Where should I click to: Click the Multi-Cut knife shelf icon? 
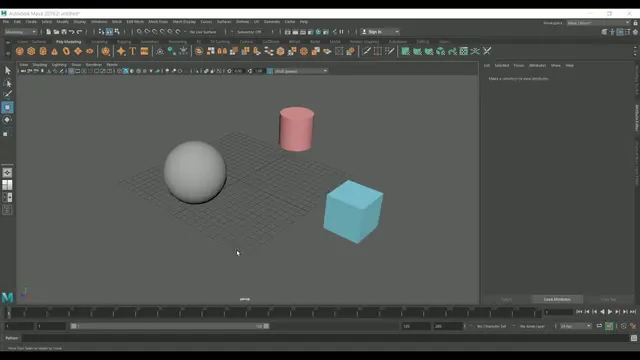(x=367, y=51)
